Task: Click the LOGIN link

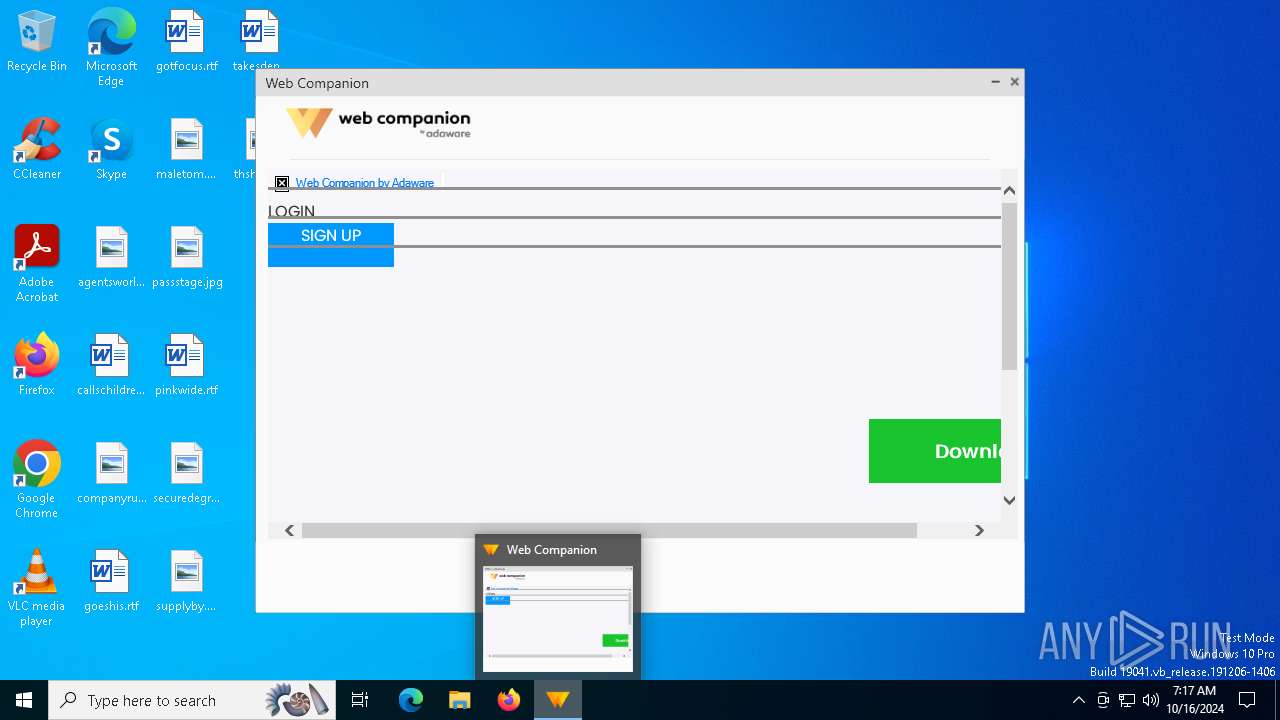Action: tap(291, 211)
